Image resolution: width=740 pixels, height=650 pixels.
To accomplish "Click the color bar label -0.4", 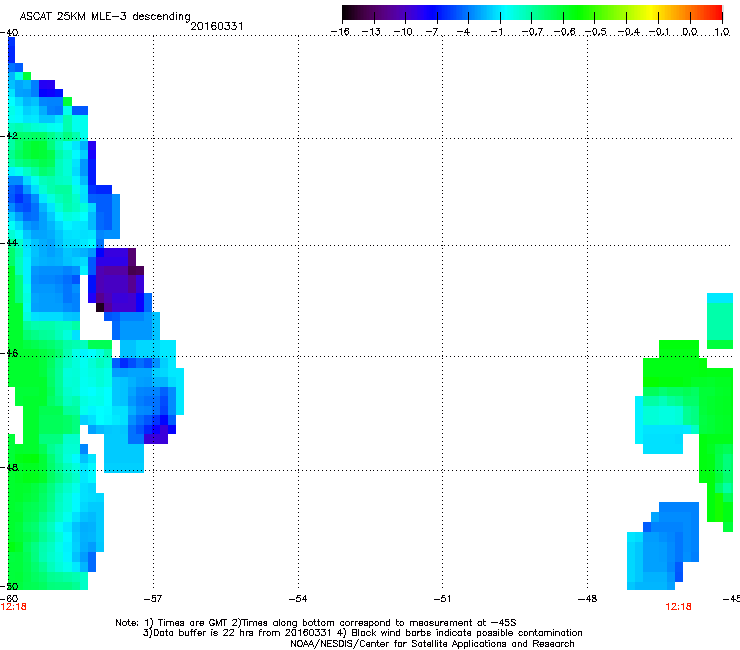I will (629, 32).
